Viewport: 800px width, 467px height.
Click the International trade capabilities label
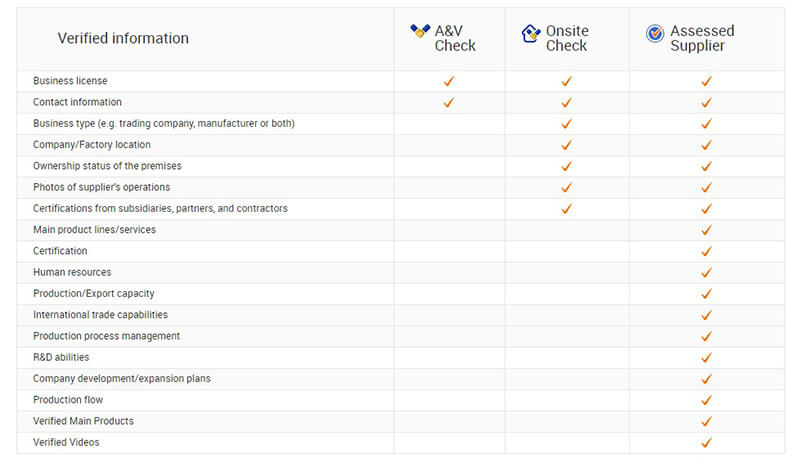[x=100, y=315]
